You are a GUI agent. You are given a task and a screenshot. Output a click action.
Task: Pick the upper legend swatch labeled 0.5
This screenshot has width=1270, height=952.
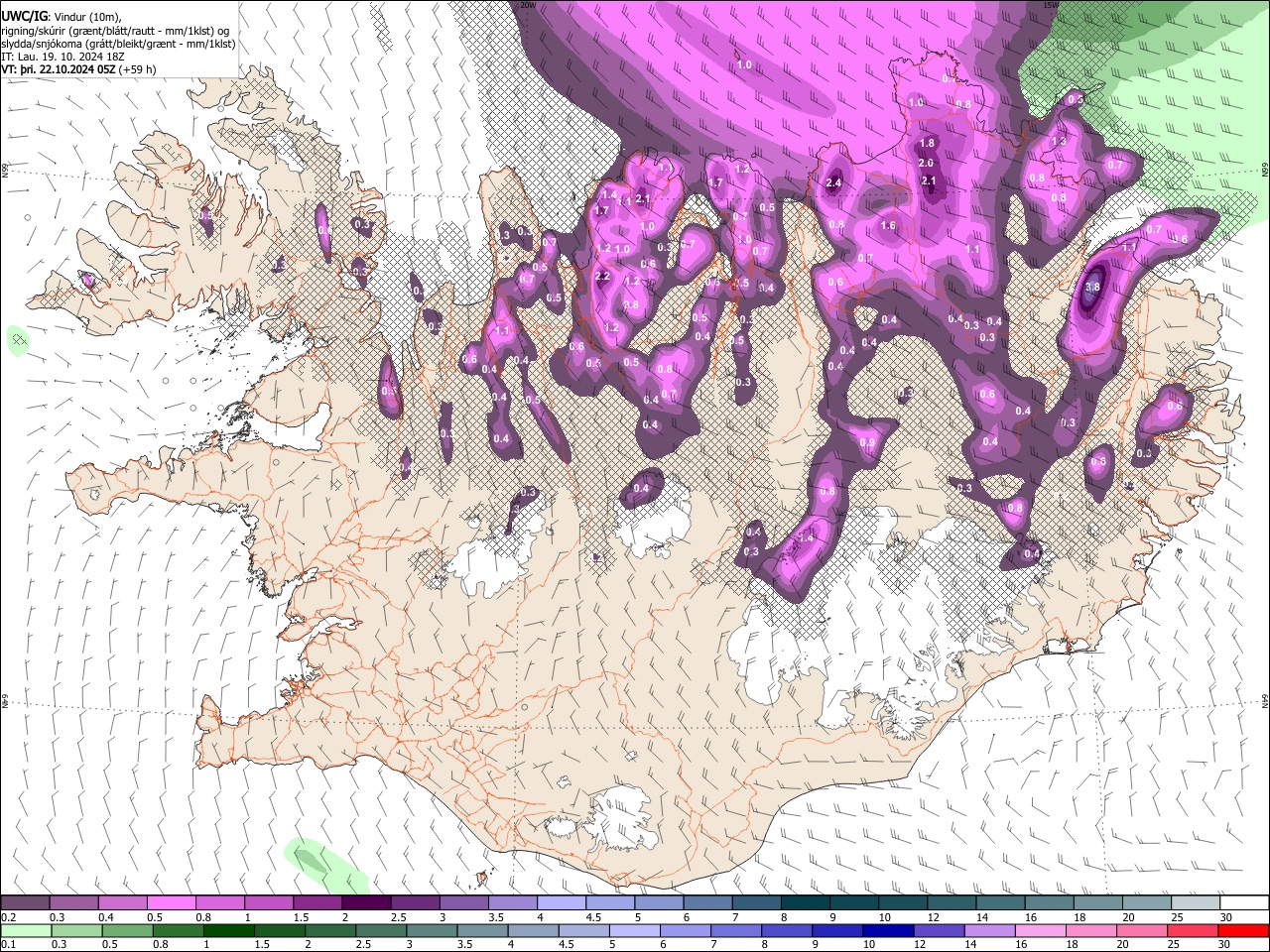(x=171, y=903)
